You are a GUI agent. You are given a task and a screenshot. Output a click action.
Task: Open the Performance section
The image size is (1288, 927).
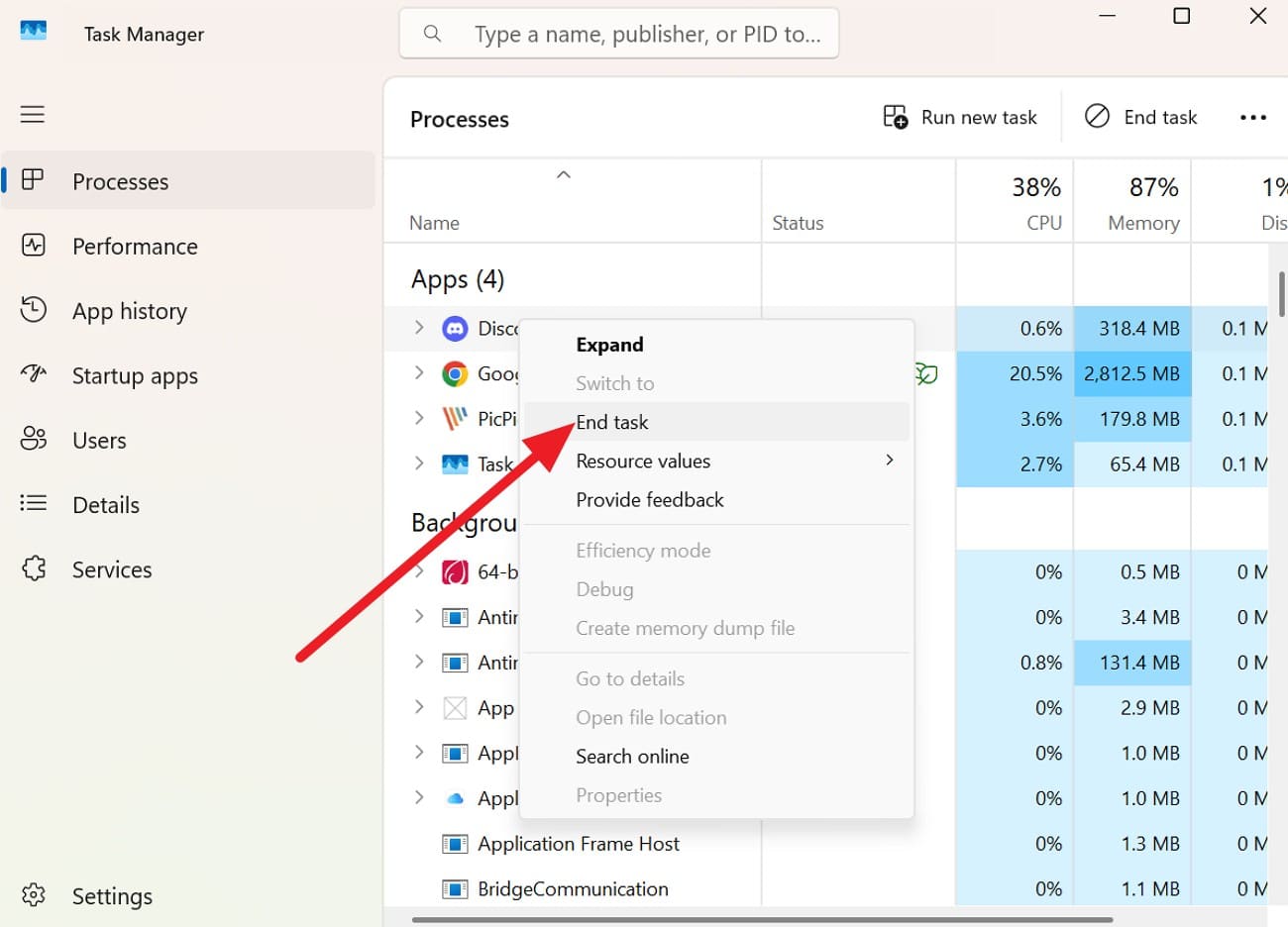pyautogui.click(x=135, y=246)
